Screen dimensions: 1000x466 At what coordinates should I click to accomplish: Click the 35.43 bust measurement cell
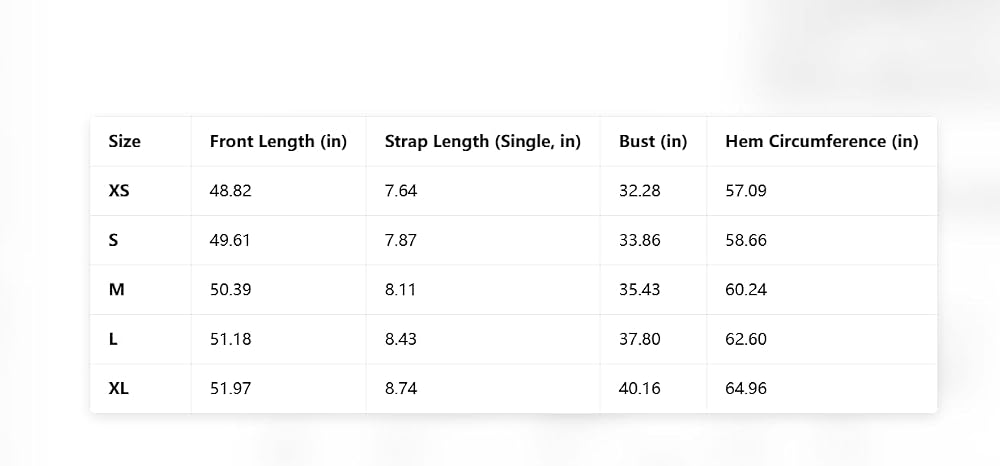(x=639, y=289)
